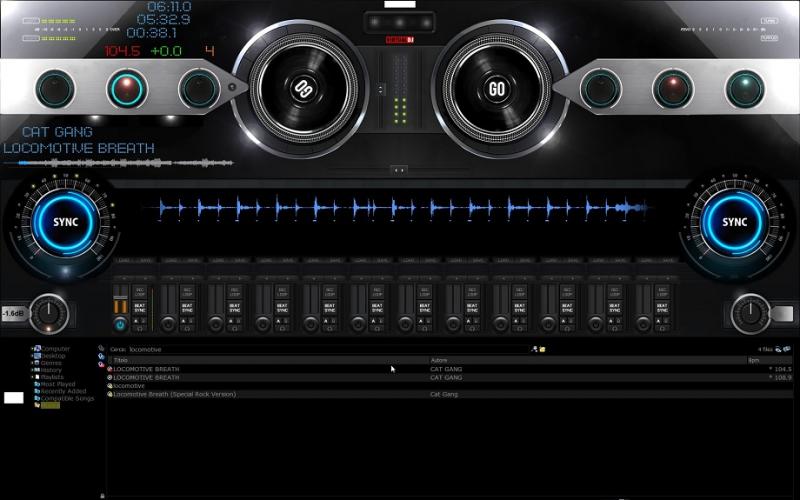The height and width of the screenshot is (500, 800).
Task: Click the round button nearest the right platter
Action: [601, 89]
